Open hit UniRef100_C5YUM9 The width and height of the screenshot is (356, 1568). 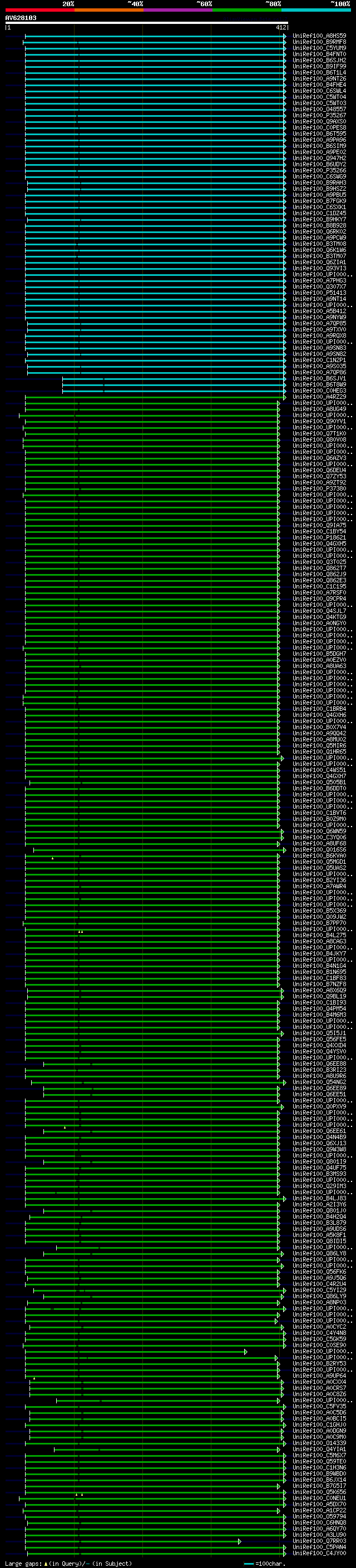(319, 48)
